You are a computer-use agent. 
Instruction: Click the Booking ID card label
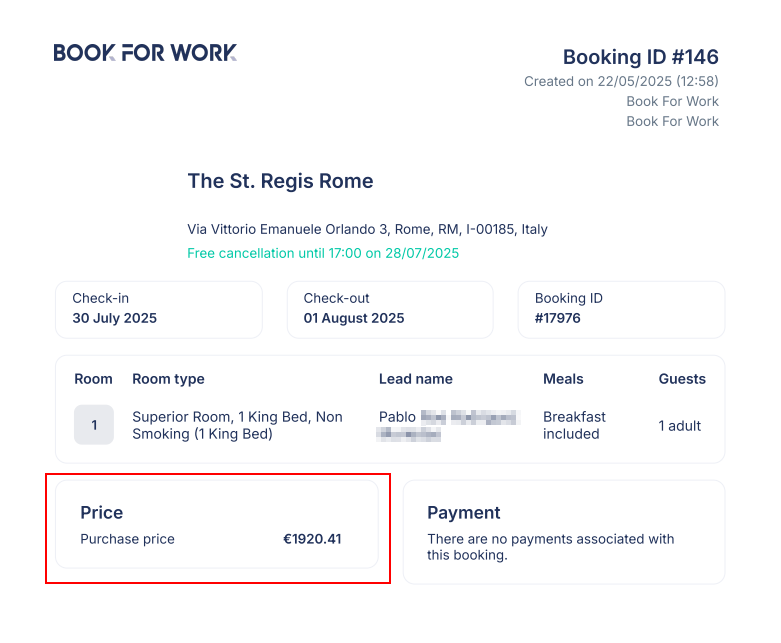click(568, 298)
